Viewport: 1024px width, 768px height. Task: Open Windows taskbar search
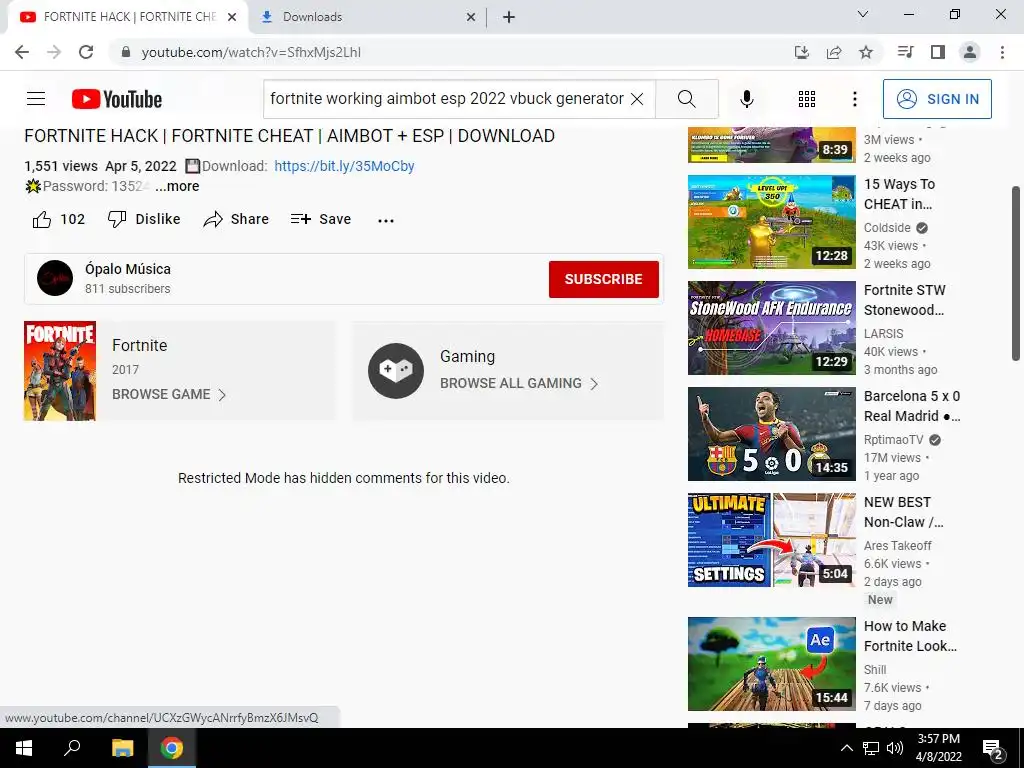click(x=72, y=748)
